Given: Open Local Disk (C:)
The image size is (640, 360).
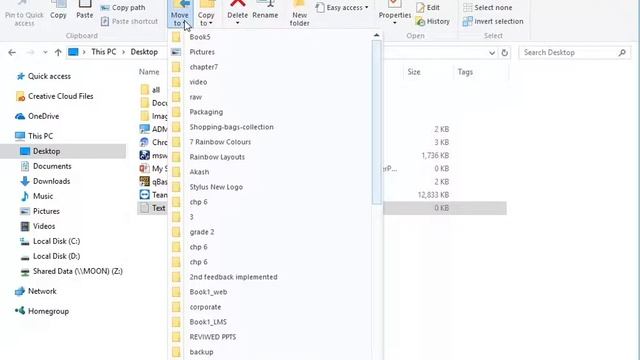Looking at the screenshot, I should 50,241.
